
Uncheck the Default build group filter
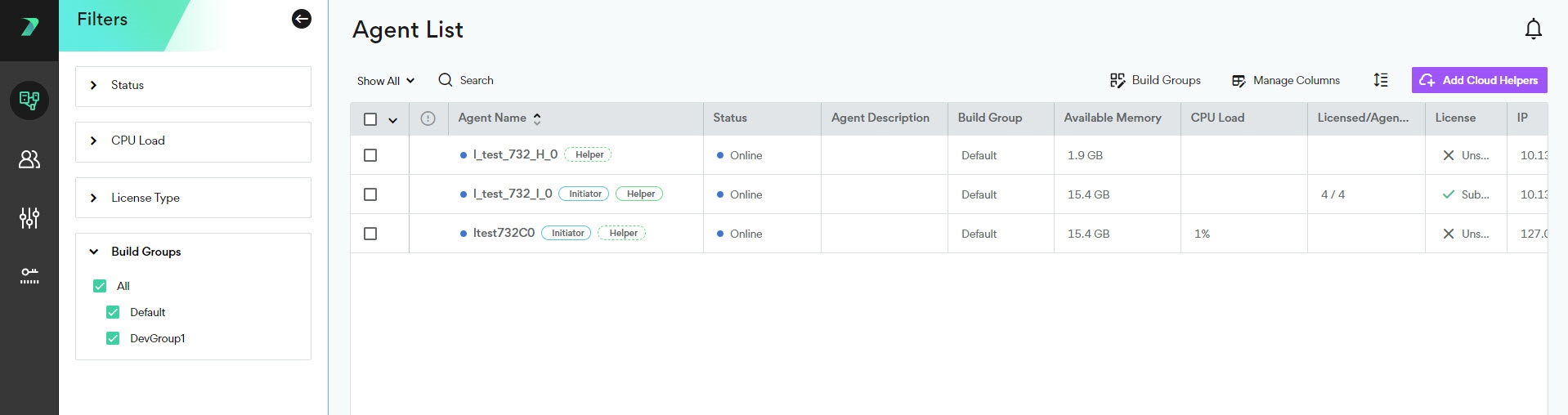[113, 312]
